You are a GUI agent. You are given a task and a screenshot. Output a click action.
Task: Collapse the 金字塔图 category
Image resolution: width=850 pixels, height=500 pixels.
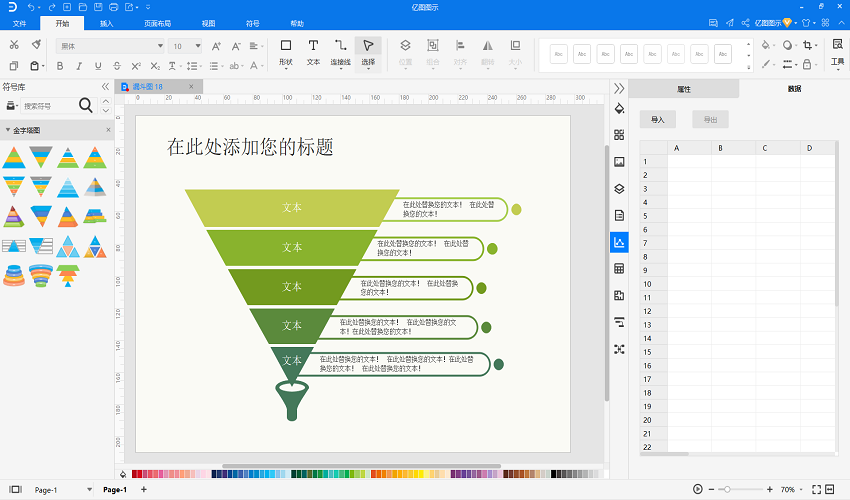pyautogui.click(x=8, y=130)
